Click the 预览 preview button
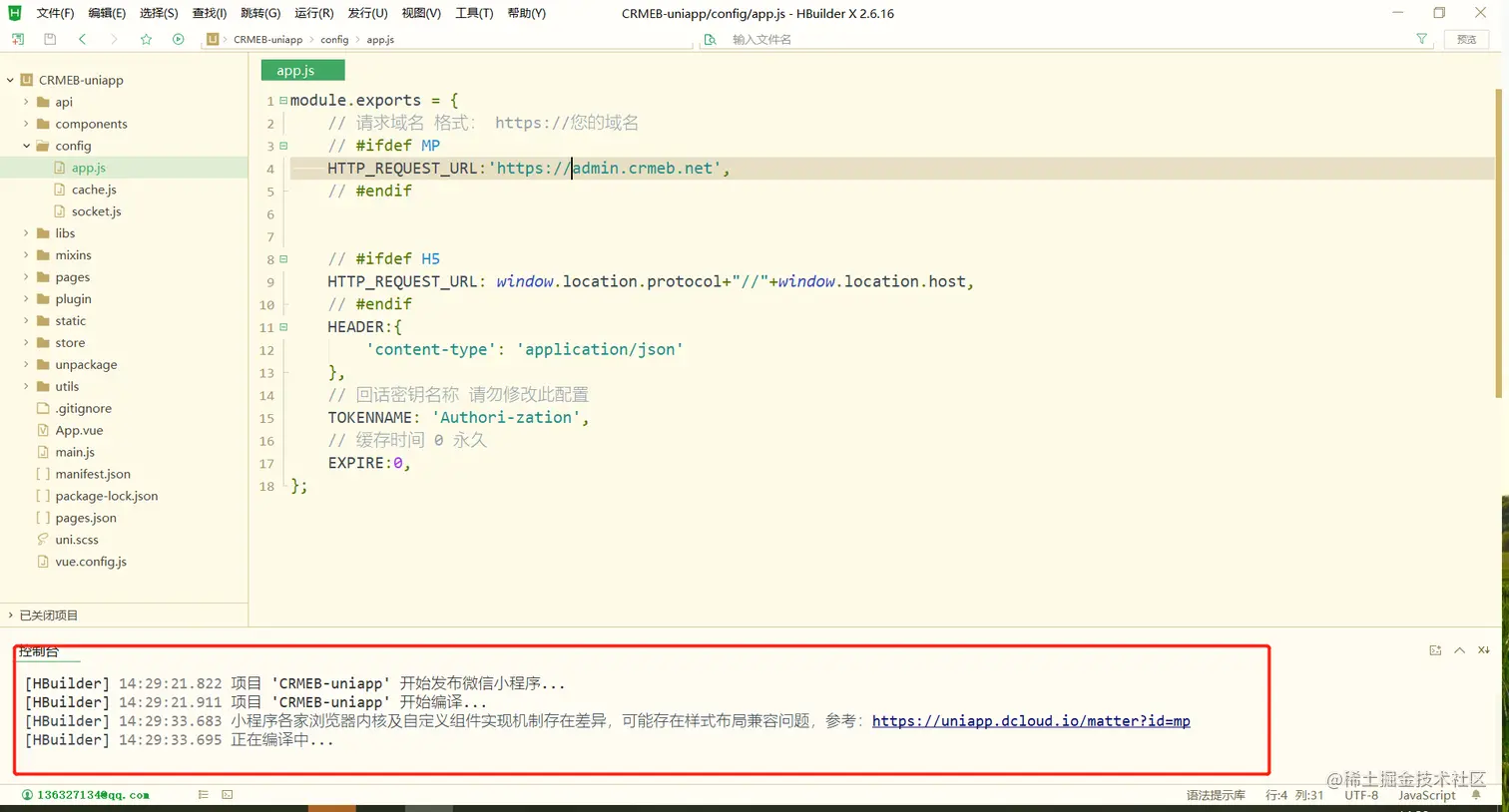Viewport: 1509px width, 812px height. coord(1466,39)
